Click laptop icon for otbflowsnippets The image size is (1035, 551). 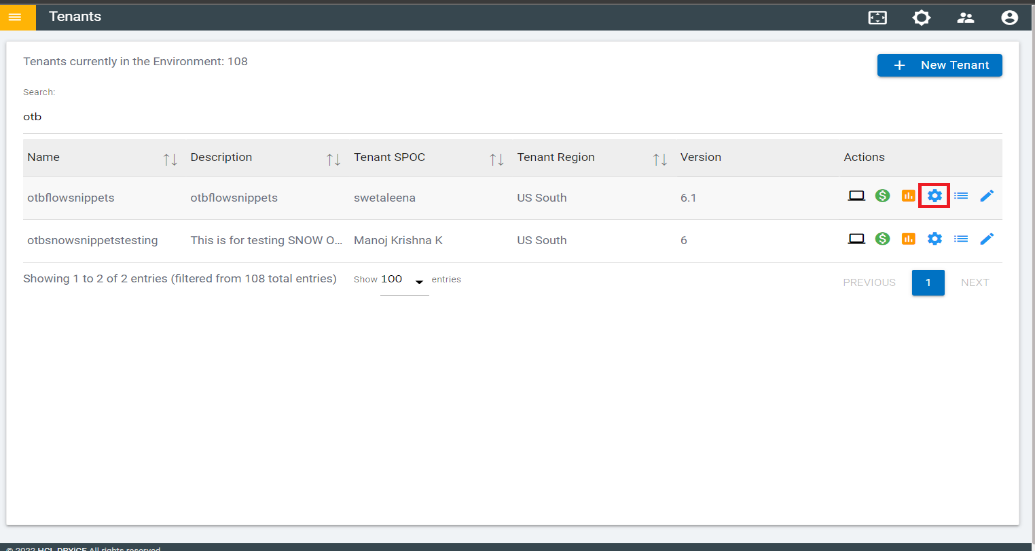[x=856, y=196]
